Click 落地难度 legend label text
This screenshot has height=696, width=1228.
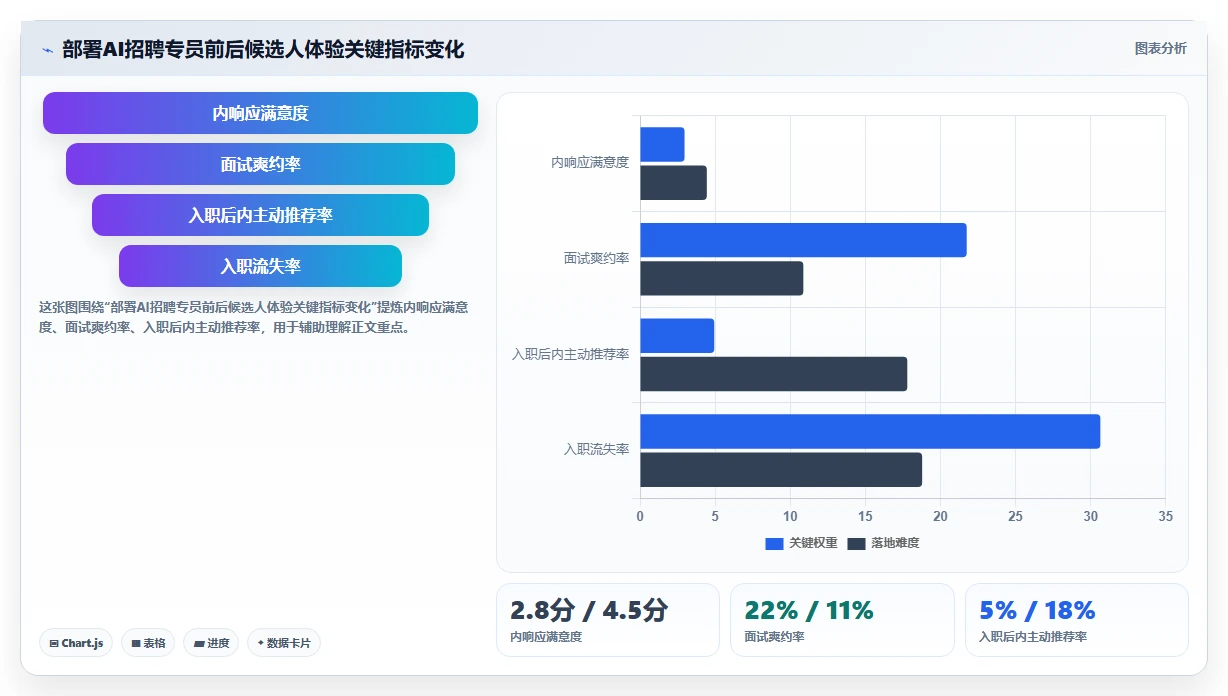click(x=895, y=543)
